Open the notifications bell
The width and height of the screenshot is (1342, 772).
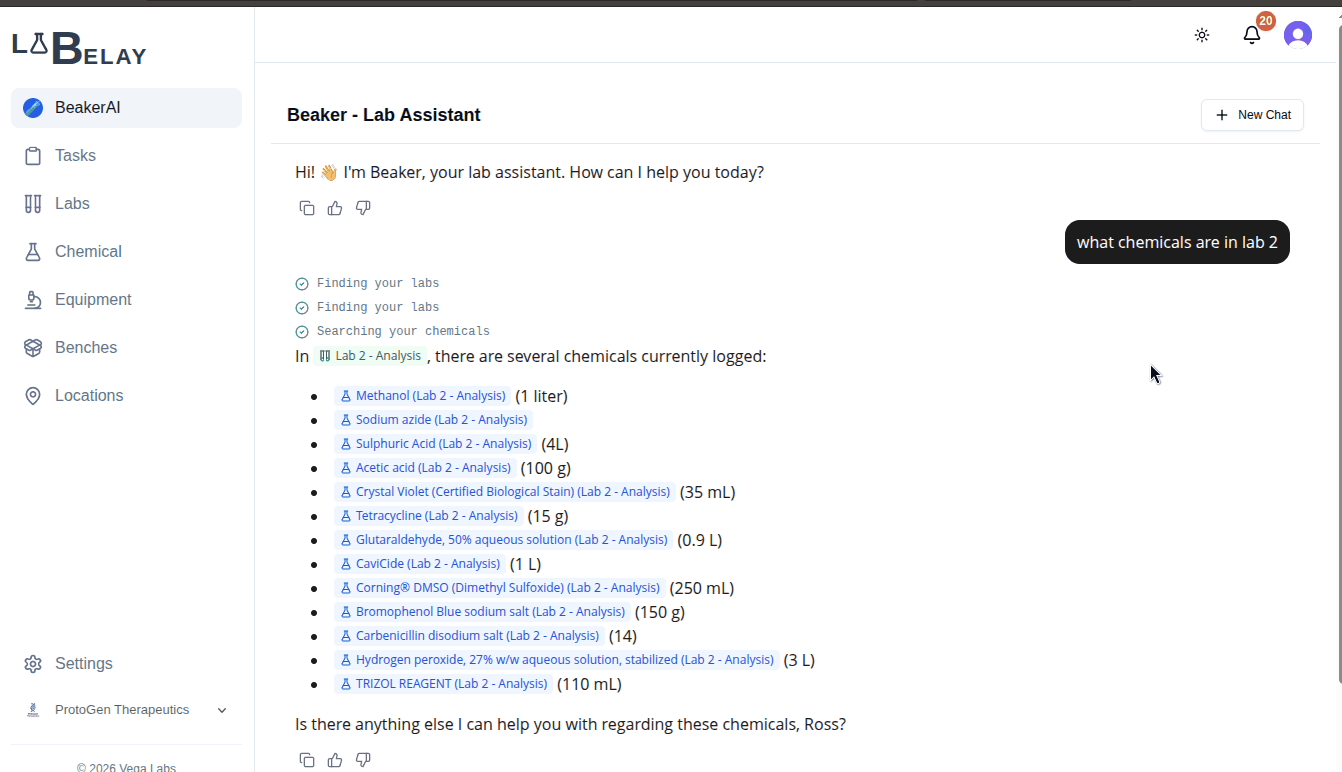[x=1251, y=35]
